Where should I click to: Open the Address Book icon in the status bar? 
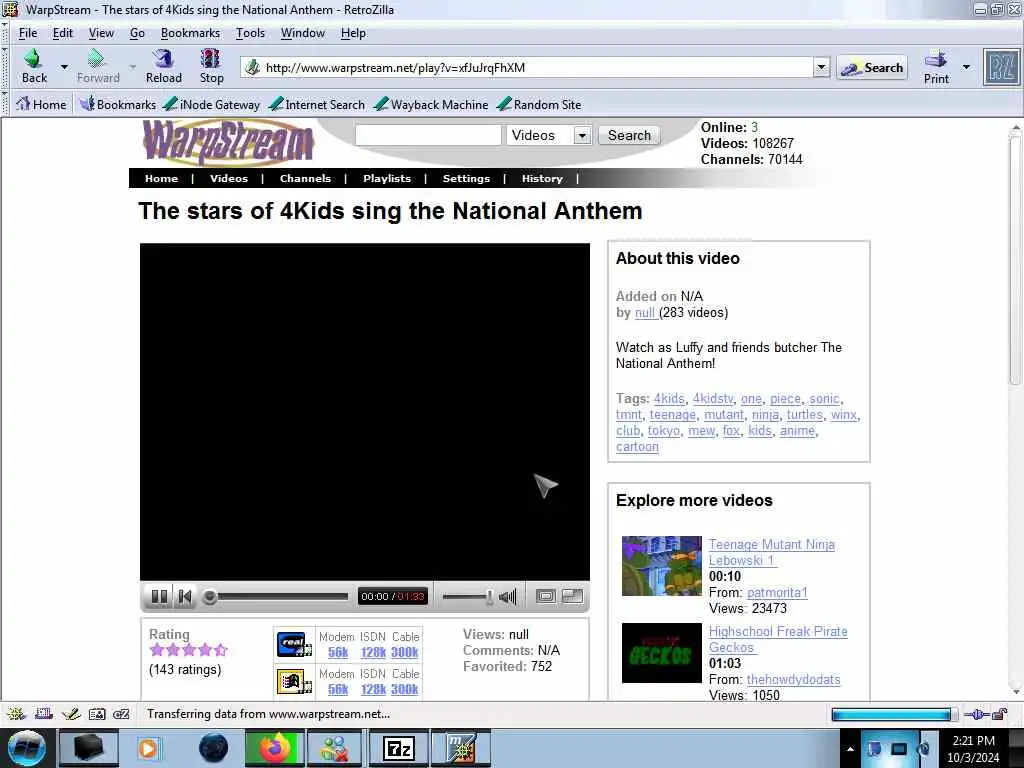point(97,714)
